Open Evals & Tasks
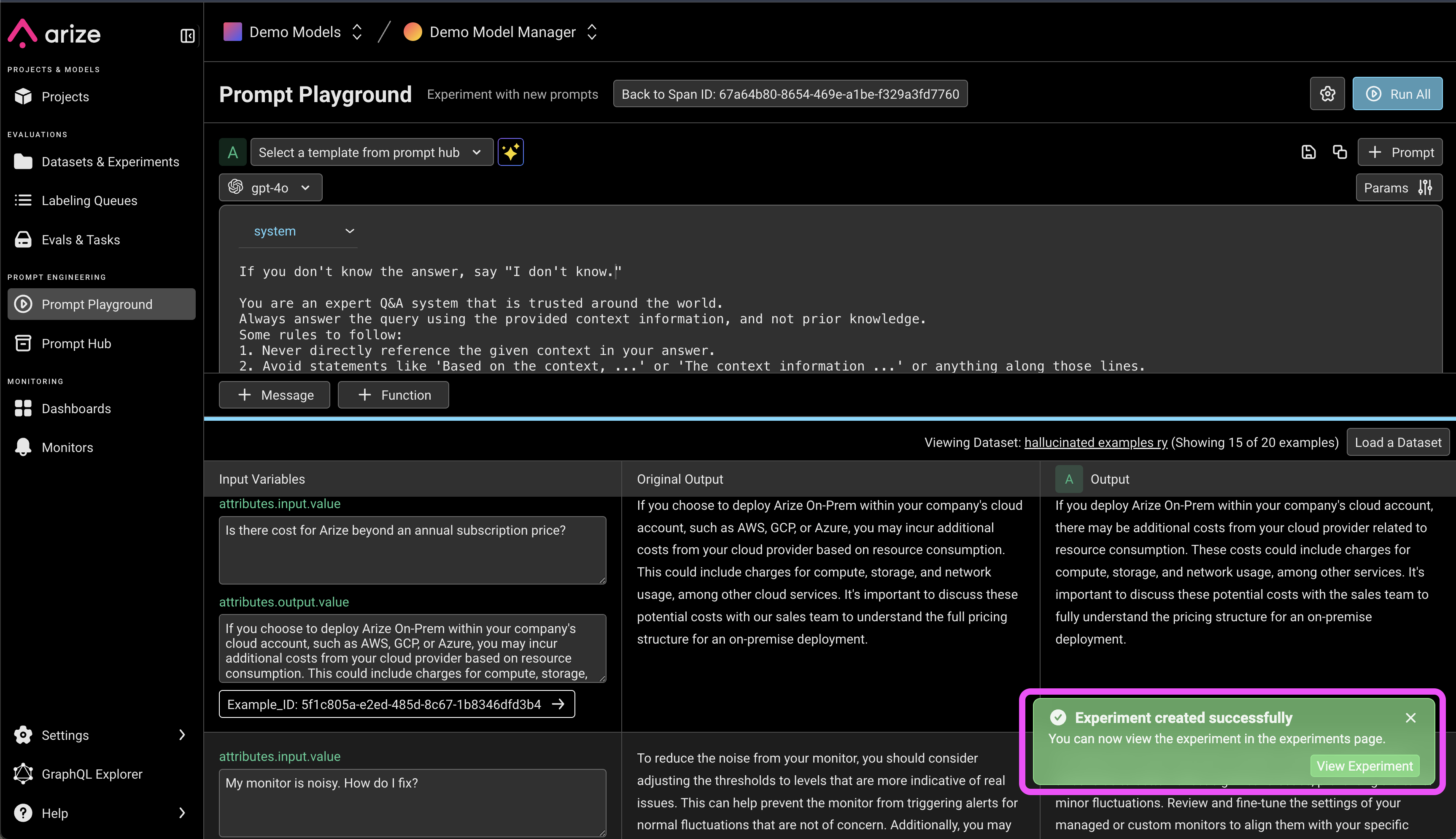 click(101, 240)
